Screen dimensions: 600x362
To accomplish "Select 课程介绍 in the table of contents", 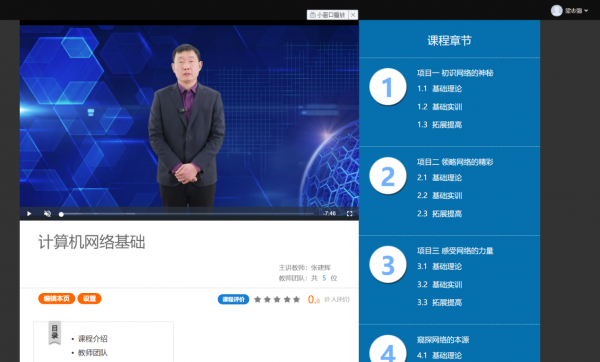I will [93, 339].
